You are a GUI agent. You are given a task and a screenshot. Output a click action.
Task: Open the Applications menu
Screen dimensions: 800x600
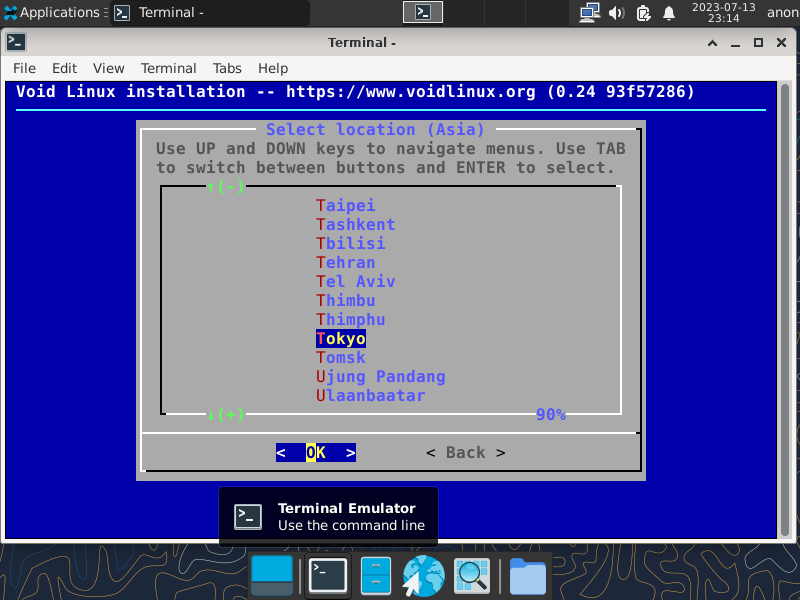(55, 12)
